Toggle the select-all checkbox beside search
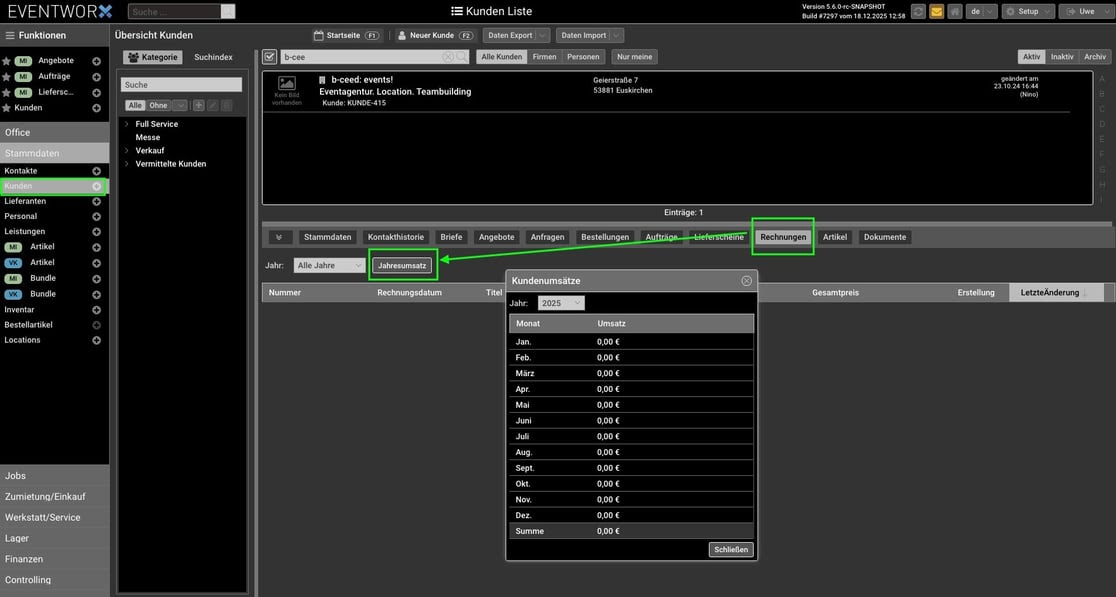The height and width of the screenshot is (597, 1116). [269, 57]
